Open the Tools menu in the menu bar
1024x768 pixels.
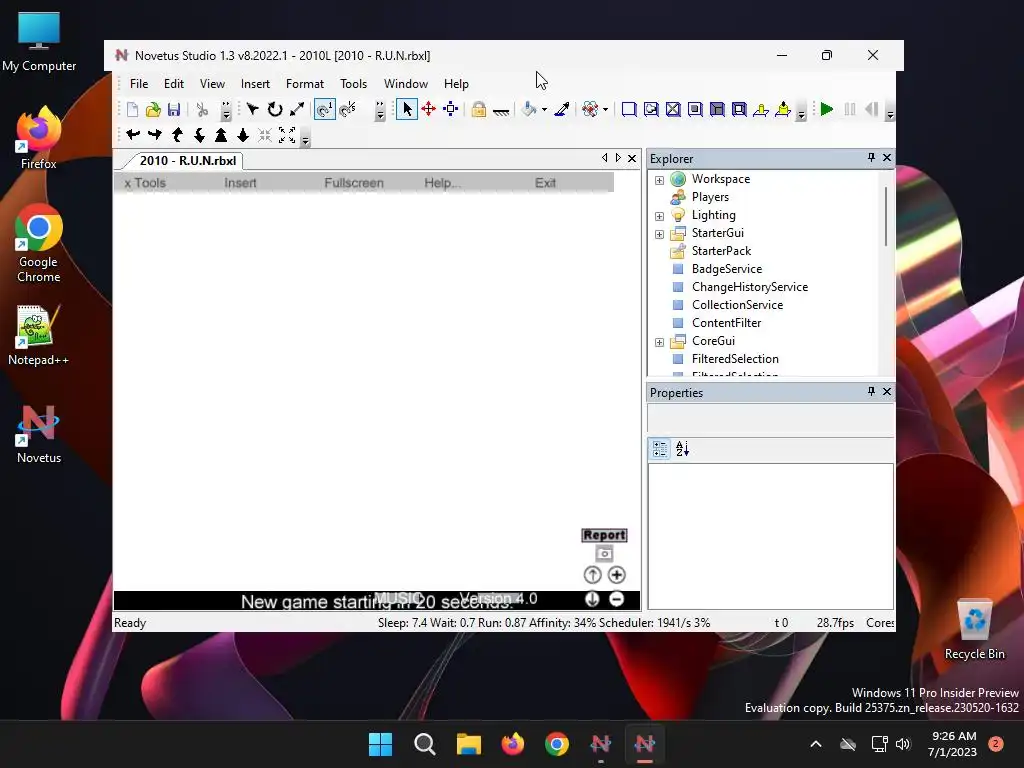point(353,84)
